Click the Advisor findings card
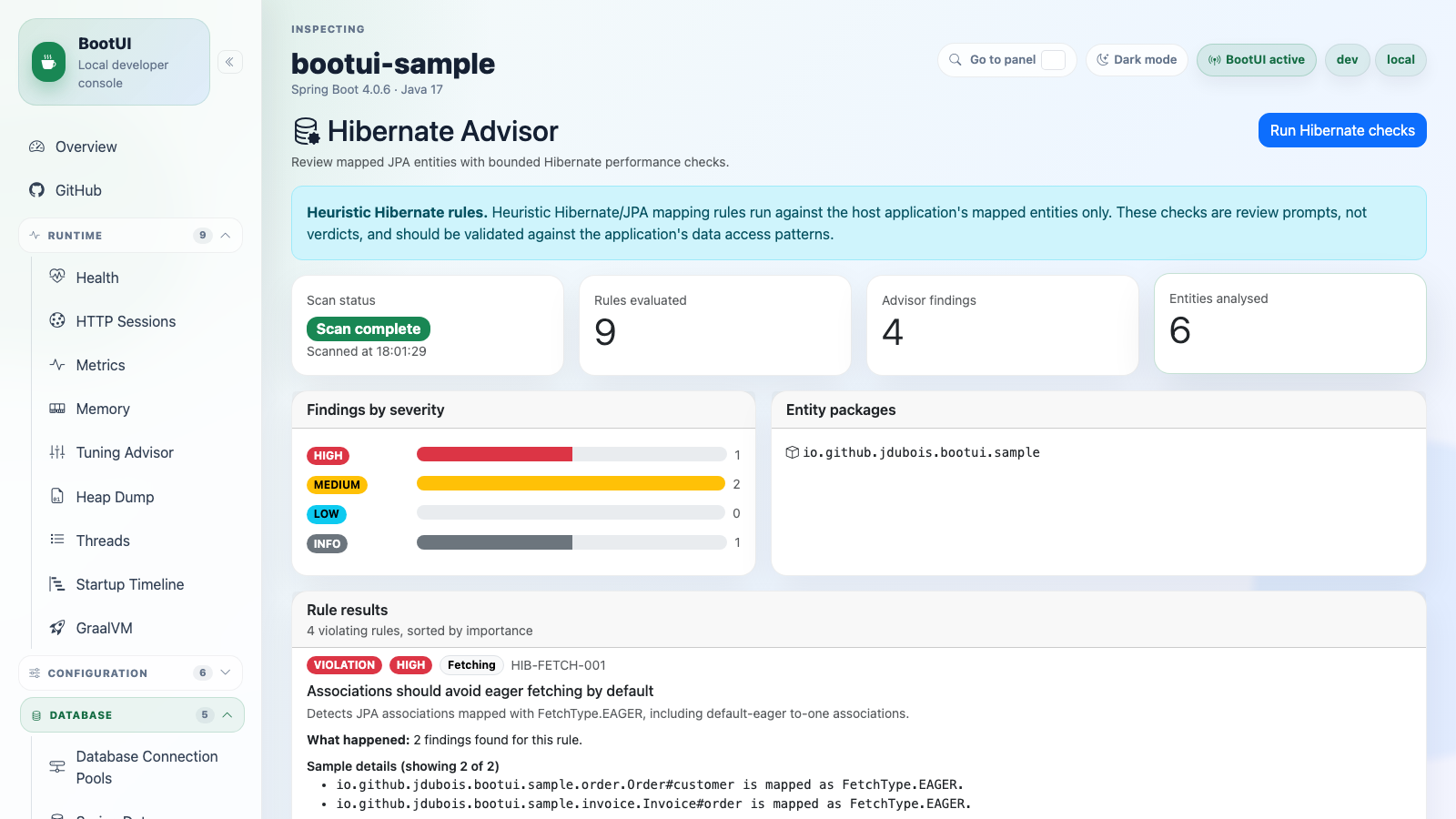The width and height of the screenshot is (1456, 819). tap(1002, 325)
